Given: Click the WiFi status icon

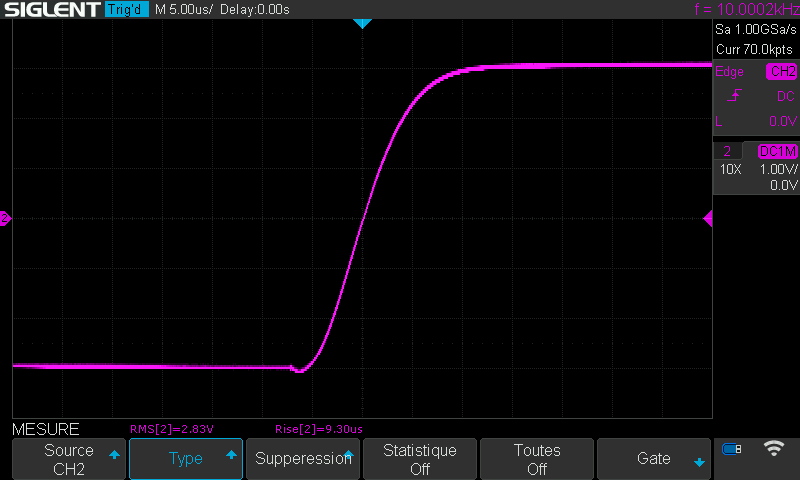Looking at the screenshot, I should (x=773, y=449).
